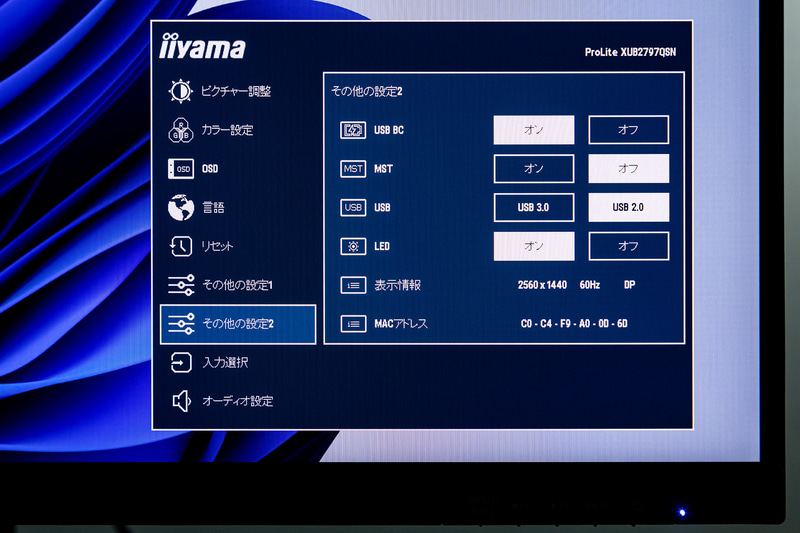Click the USB BC charging icon
800x533 pixels.
[353, 130]
